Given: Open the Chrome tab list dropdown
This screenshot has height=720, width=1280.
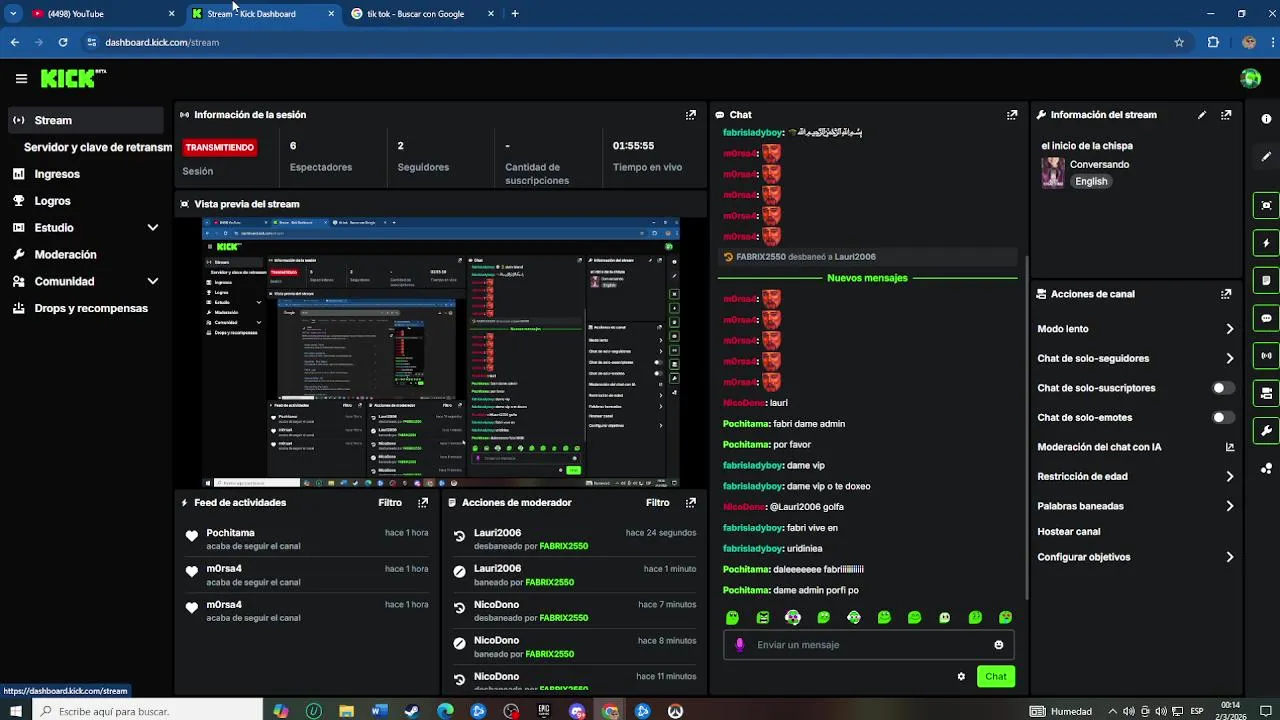Looking at the screenshot, I should click(13, 14).
